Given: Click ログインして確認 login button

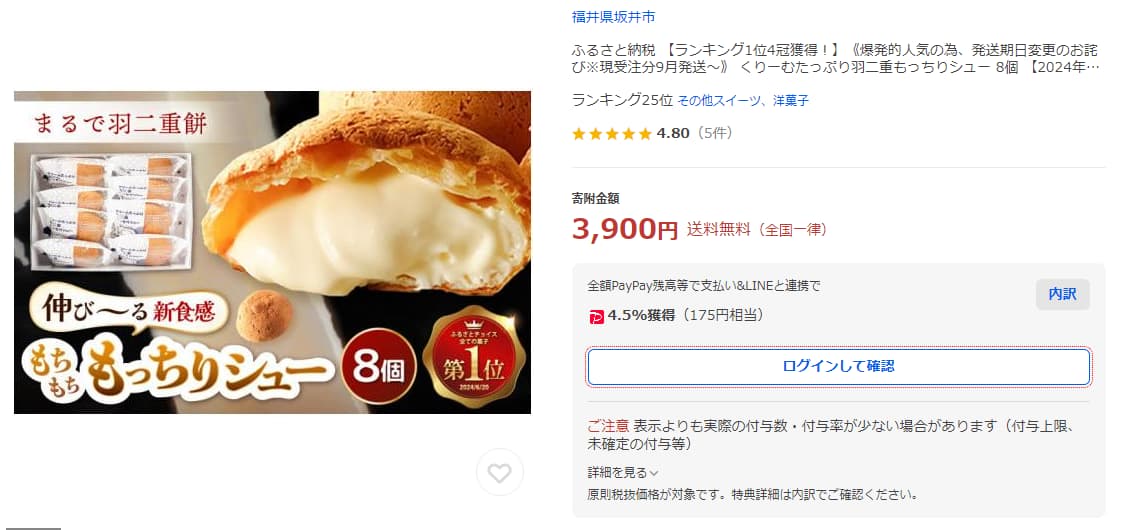Looking at the screenshot, I should pos(838,367).
